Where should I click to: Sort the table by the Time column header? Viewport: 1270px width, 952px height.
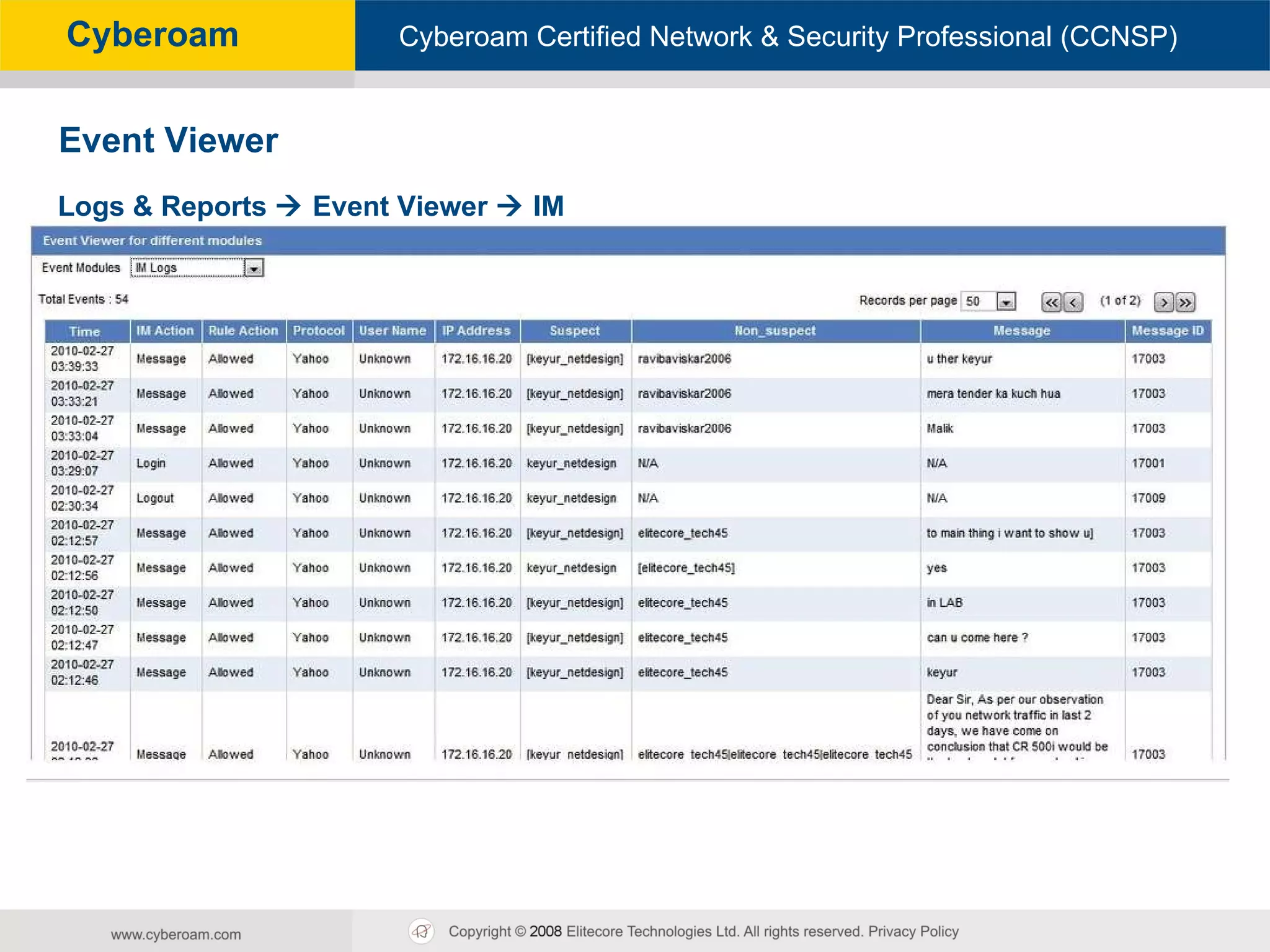(x=86, y=331)
